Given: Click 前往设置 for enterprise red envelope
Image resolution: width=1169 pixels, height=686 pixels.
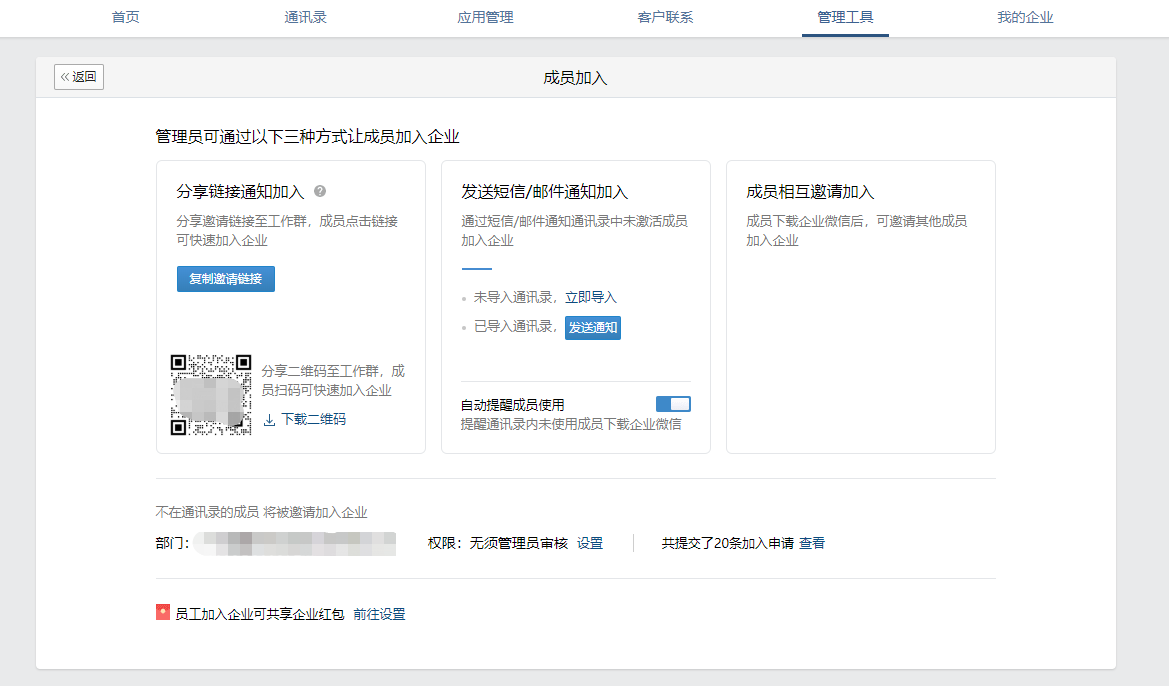Looking at the screenshot, I should pos(379,614).
